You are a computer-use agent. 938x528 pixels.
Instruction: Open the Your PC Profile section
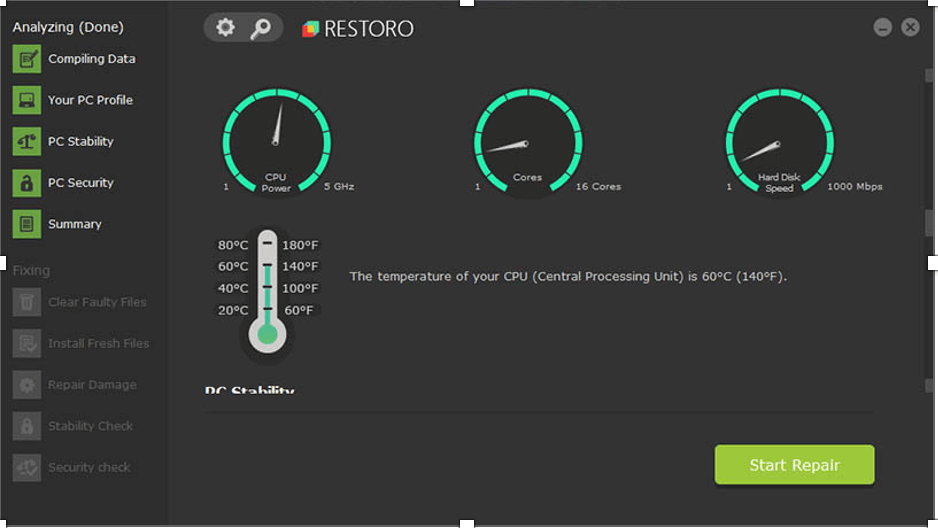[x=90, y=100]
